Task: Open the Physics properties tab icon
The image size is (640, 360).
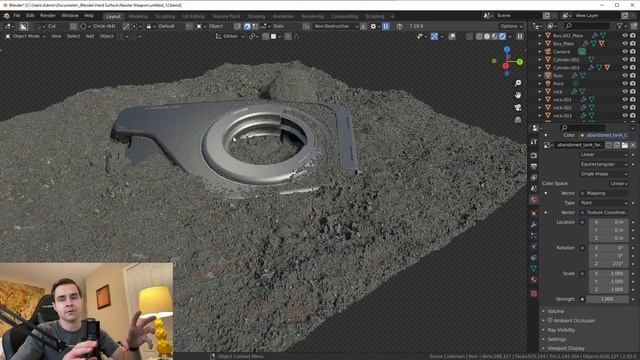Action: (534, 247)
